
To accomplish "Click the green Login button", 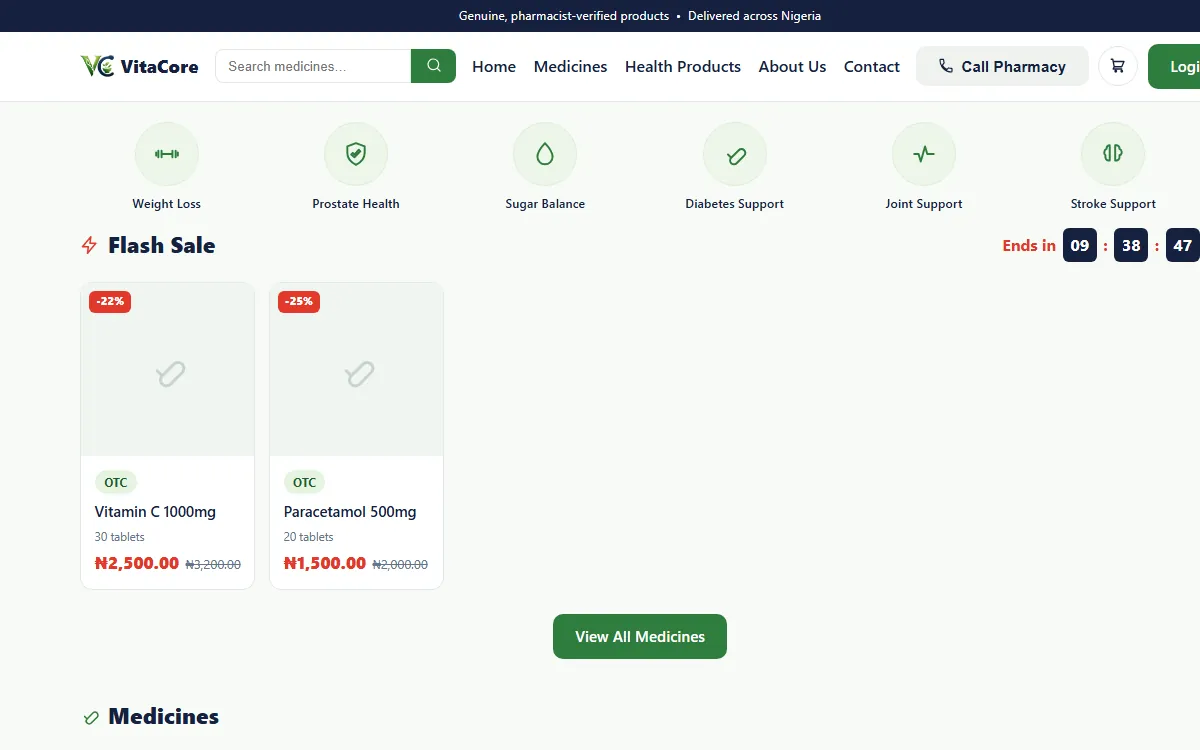I will tap(1175, 66).
